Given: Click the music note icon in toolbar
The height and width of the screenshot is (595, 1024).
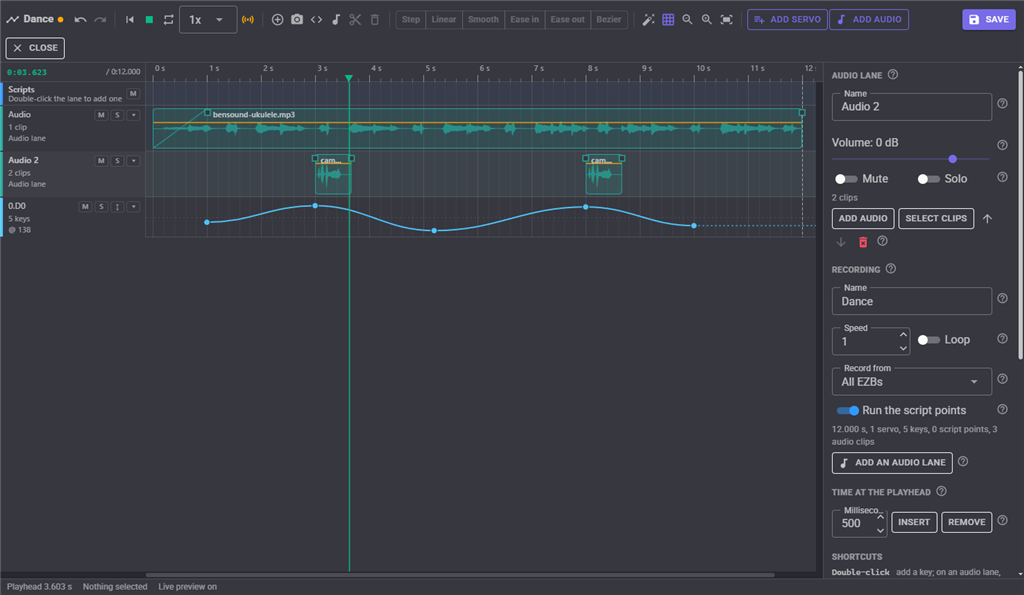Looking at the screenshot, I should pyautogui.click(x=336, y=20).
